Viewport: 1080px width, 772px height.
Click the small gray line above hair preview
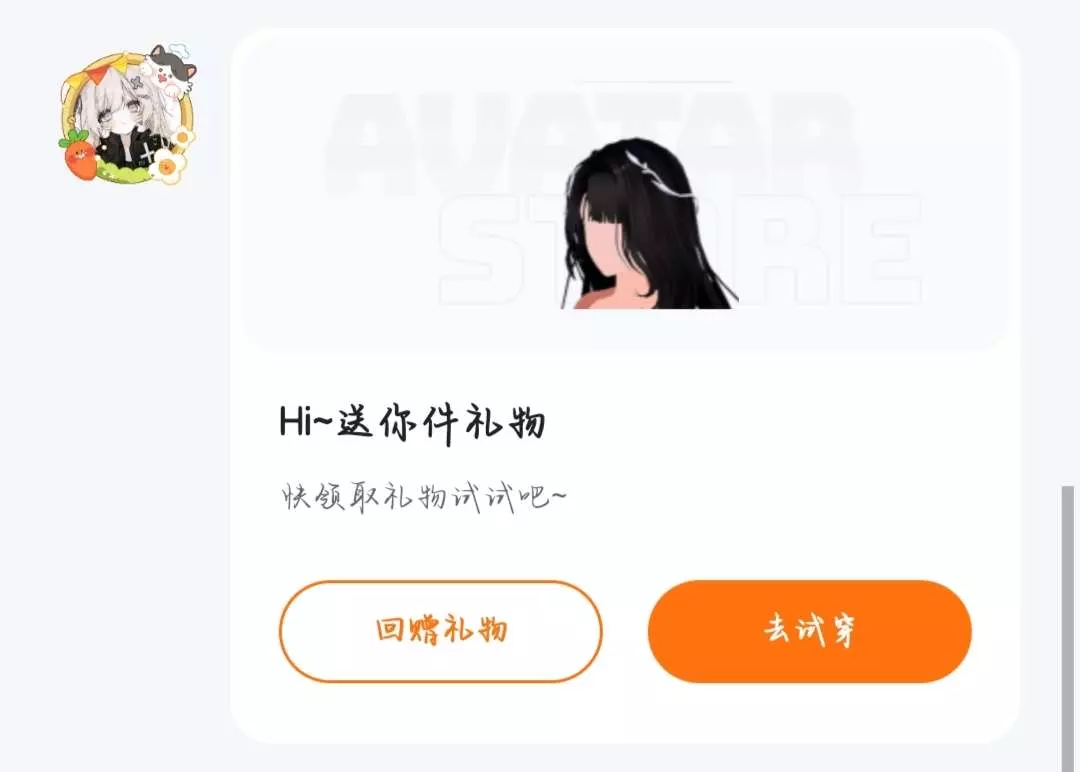pyautogui.click(x=658, y=81)
